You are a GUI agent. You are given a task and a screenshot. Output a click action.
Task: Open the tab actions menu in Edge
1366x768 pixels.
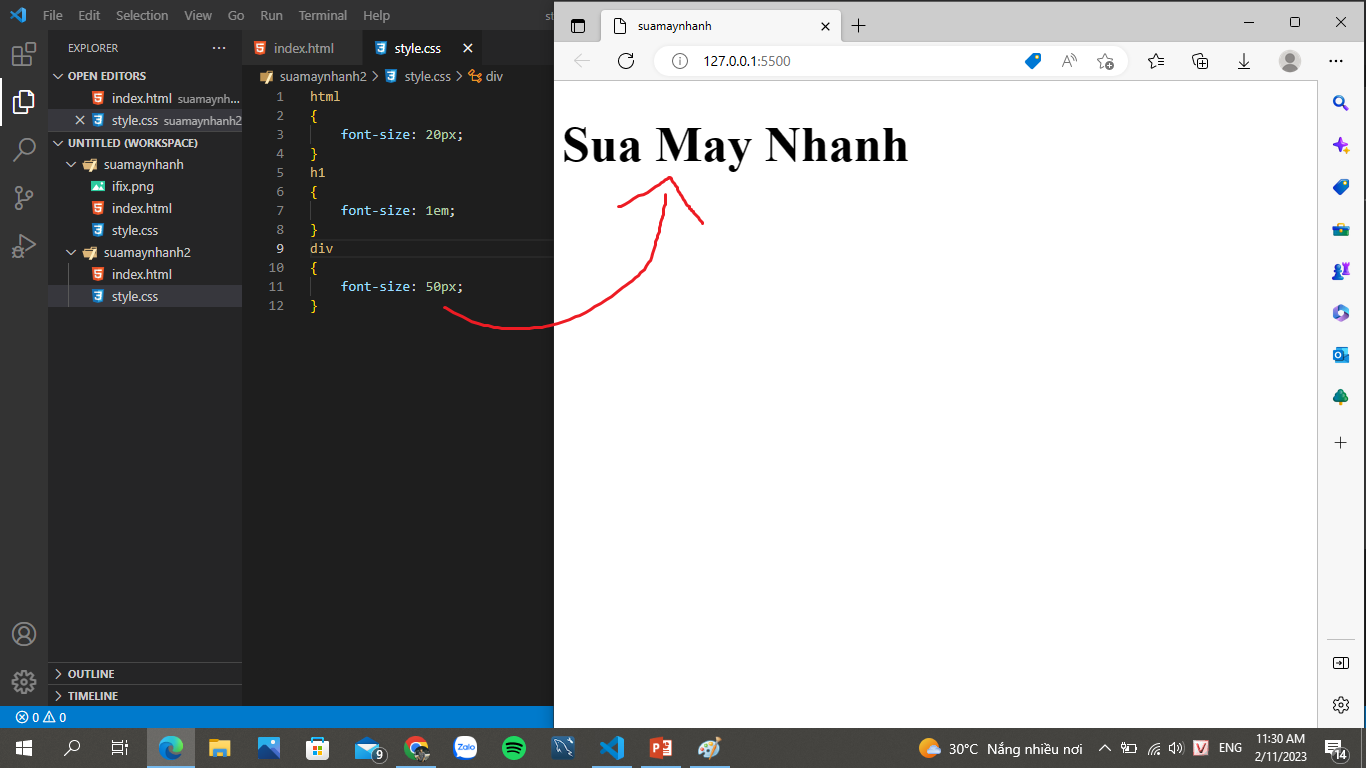click(578, 25)
